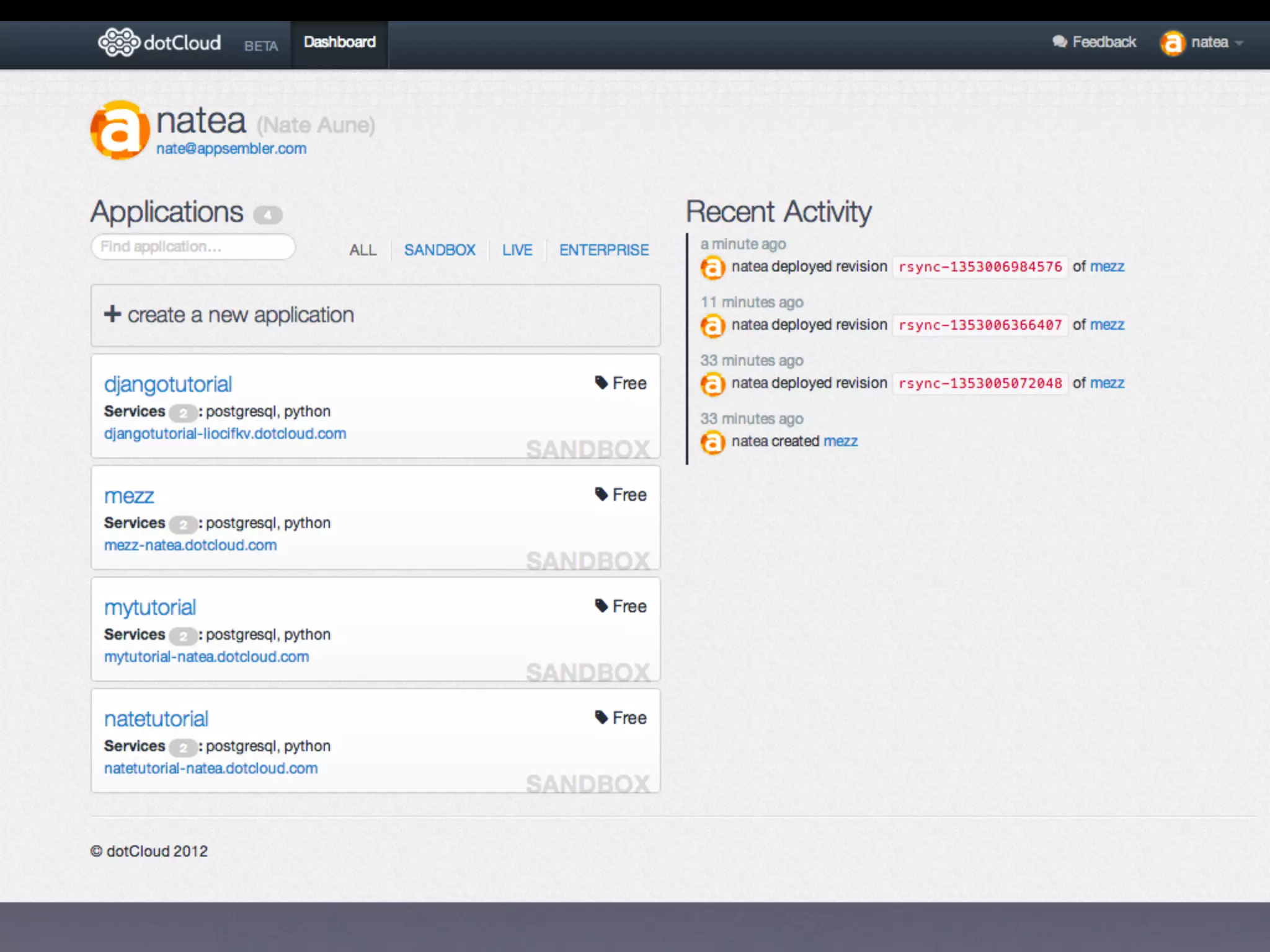Click the plus icon for new application
The height and width of the screenshot is (952, 1270).
[x=112, y=314]
